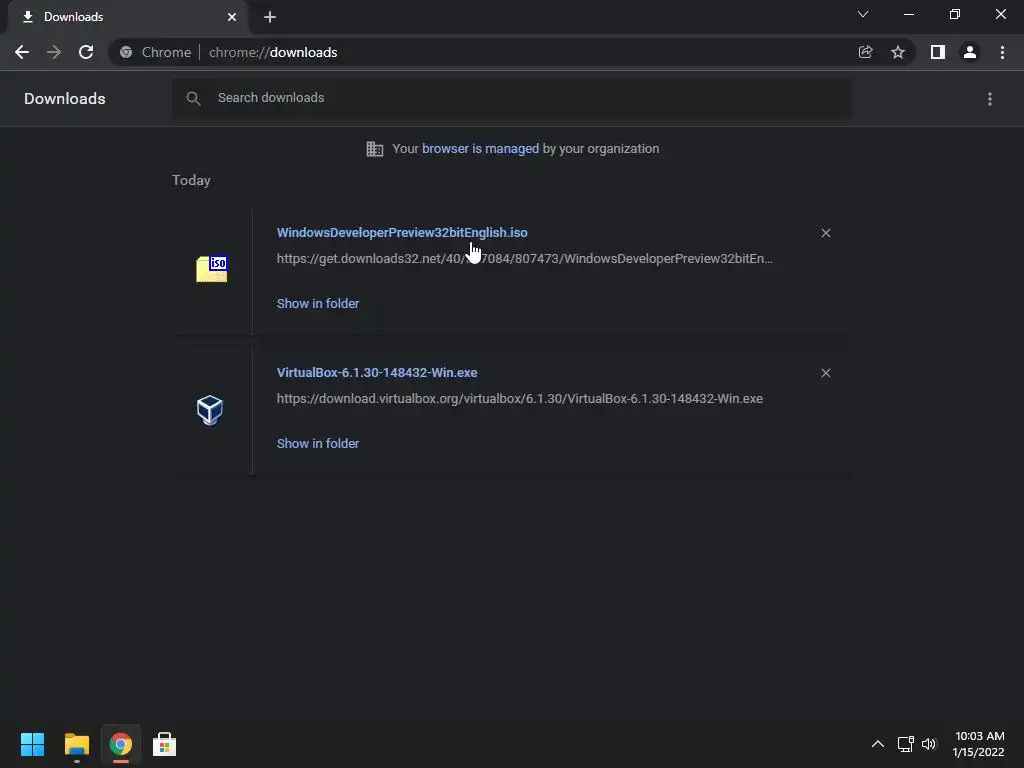Open the Windows Start menu
Screen dimensions: 1024x768
tap(33, 744)
